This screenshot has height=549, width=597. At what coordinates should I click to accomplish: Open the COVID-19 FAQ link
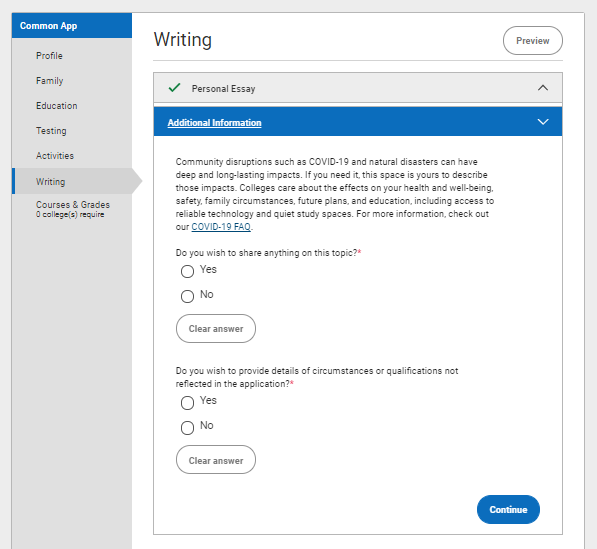coord(221,227)
